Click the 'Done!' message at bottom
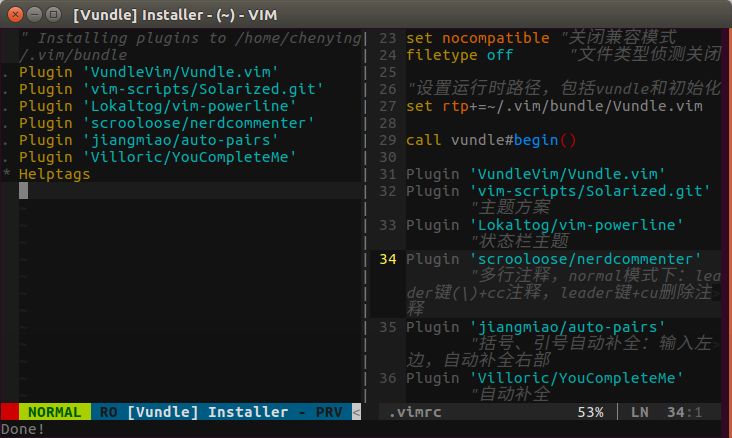The height and width of the screenshot is (438, 732). [22, 429]
